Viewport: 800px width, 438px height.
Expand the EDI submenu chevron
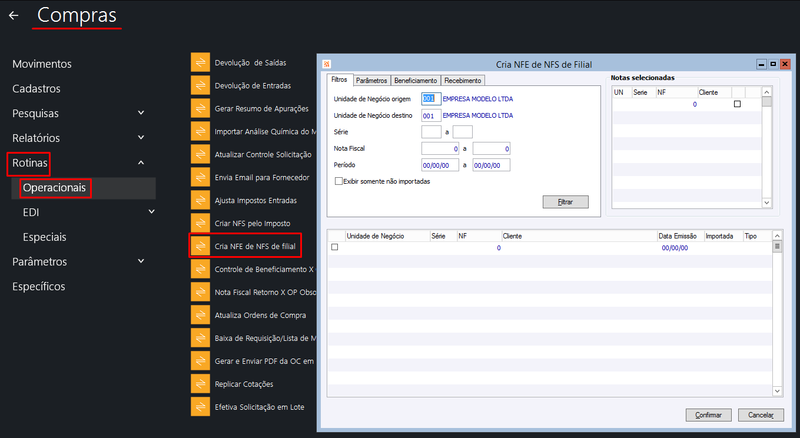point(151,211)
